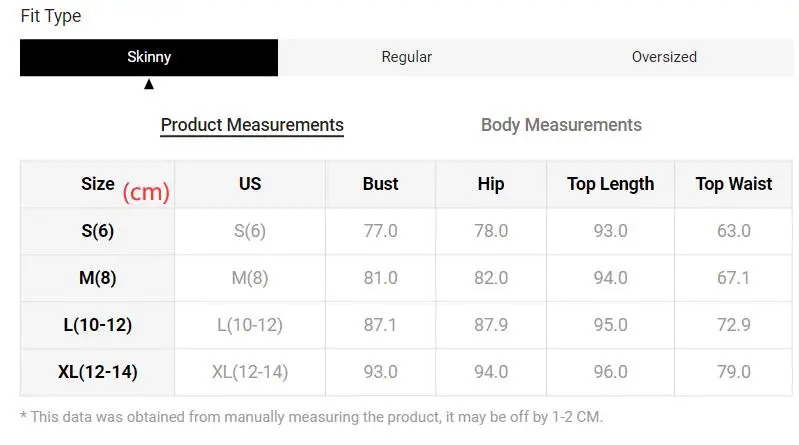Open the Product Measurements tab
This screenshot has width=799, height=445.
(x=252, y=125)
